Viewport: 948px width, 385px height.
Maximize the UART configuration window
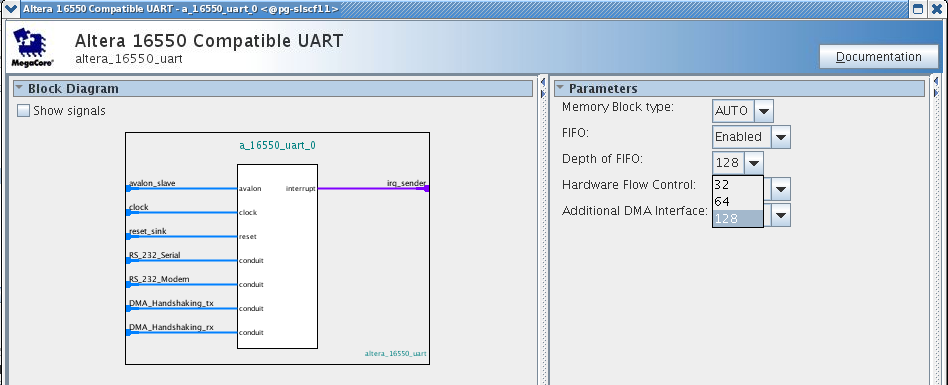[x=918, y=8]
